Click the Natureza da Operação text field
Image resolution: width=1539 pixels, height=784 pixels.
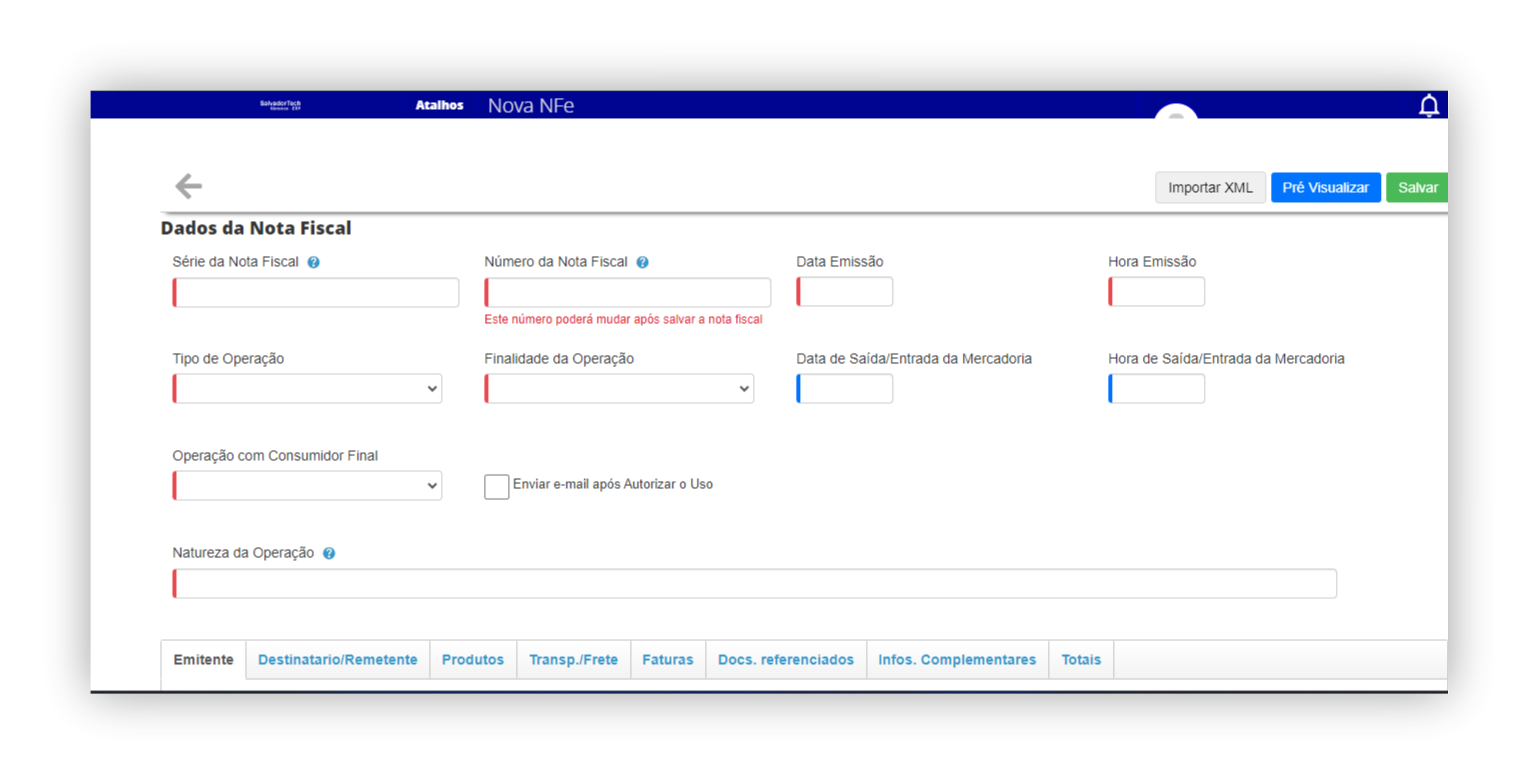click(x=755, y=583)
